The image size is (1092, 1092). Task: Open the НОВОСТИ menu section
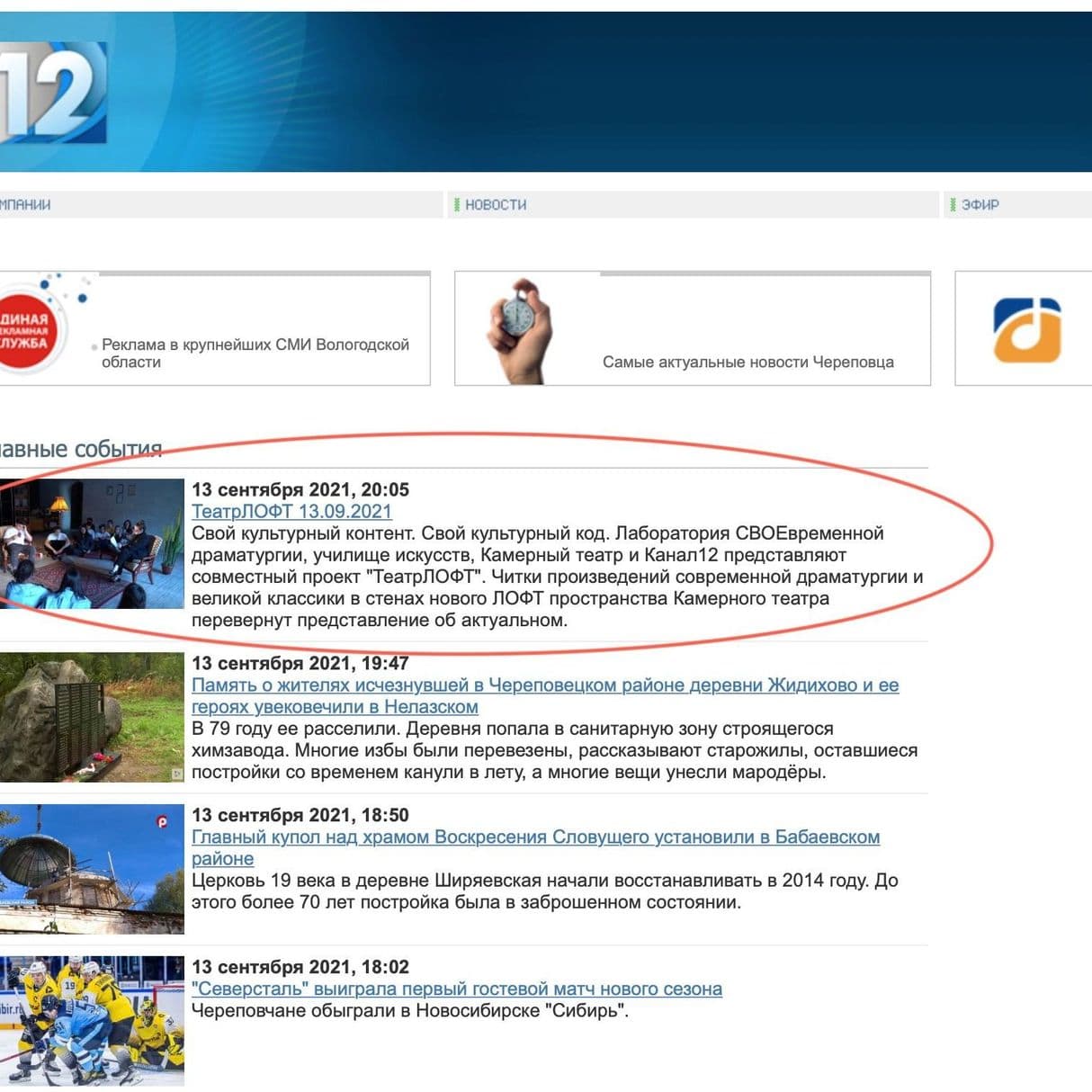496,205
